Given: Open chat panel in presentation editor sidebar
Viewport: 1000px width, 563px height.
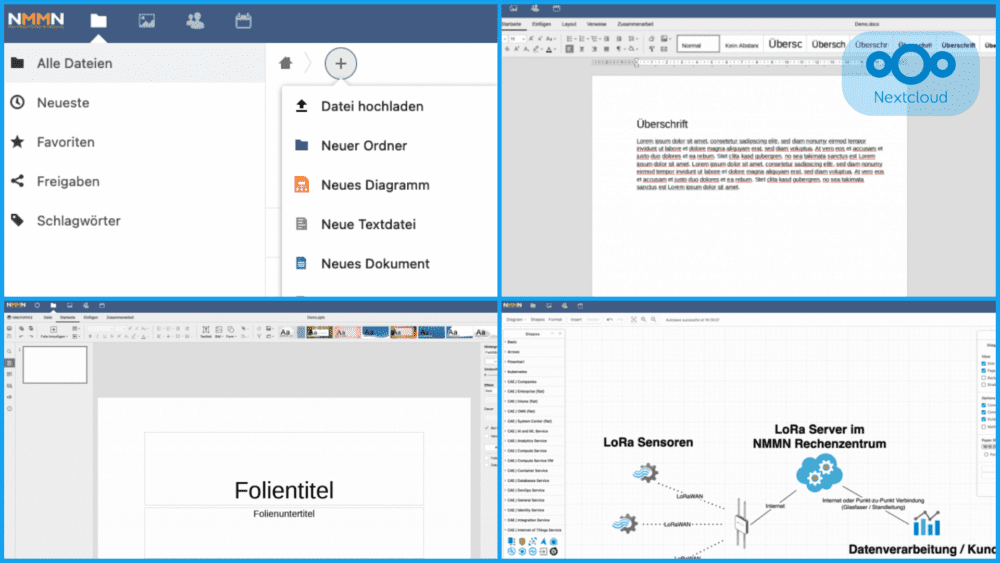Looking at the screenshot, I should 9,386.
